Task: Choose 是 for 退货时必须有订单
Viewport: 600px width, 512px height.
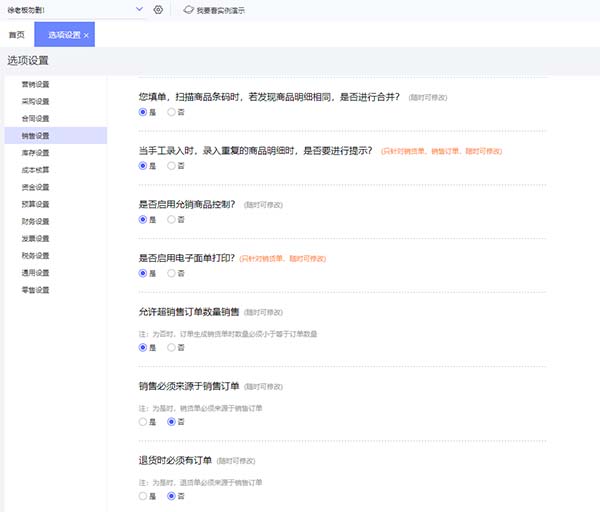Action: 143,495
